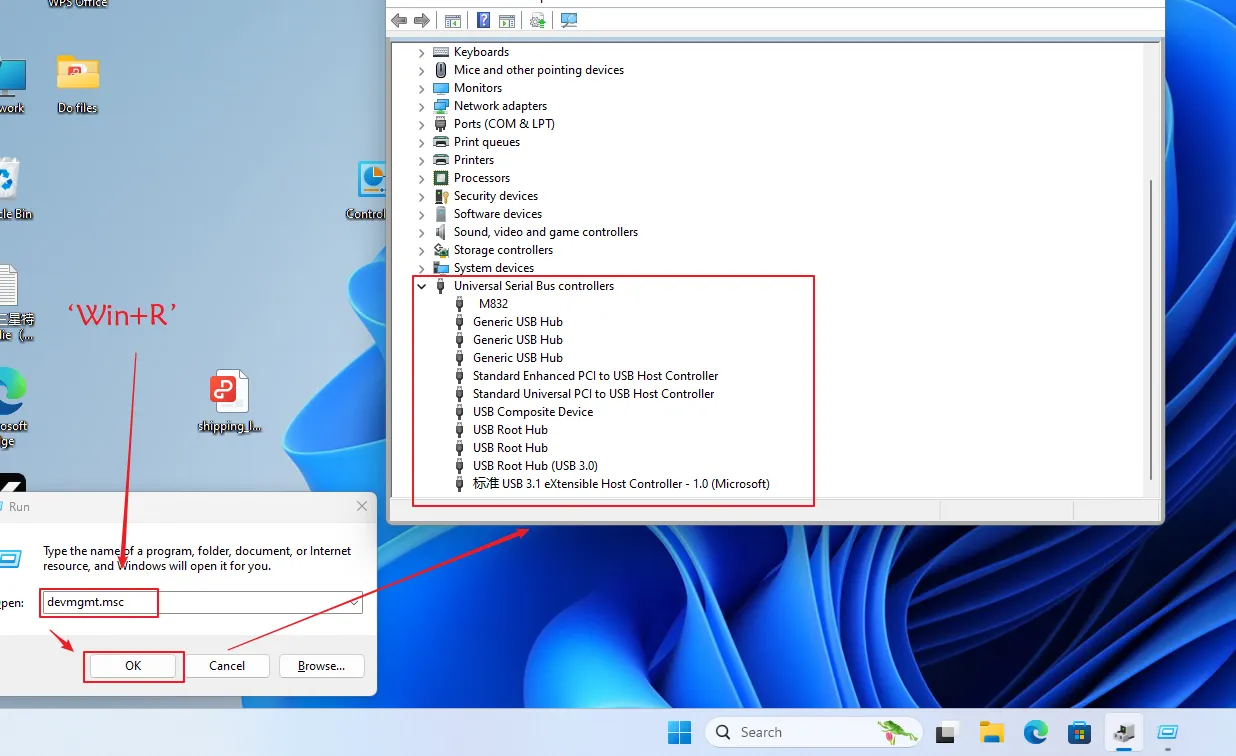Click the Browse... button in Run dialog
This screenshot has width=1236, height=756.
coord(321,666)
